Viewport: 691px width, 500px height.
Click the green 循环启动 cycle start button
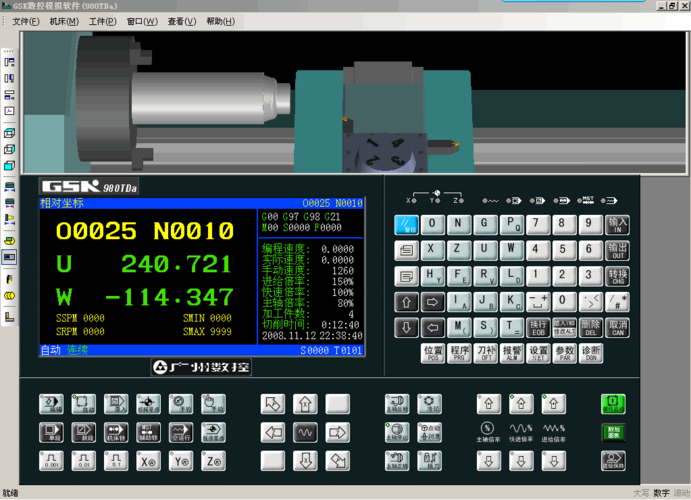click(613, 404)
